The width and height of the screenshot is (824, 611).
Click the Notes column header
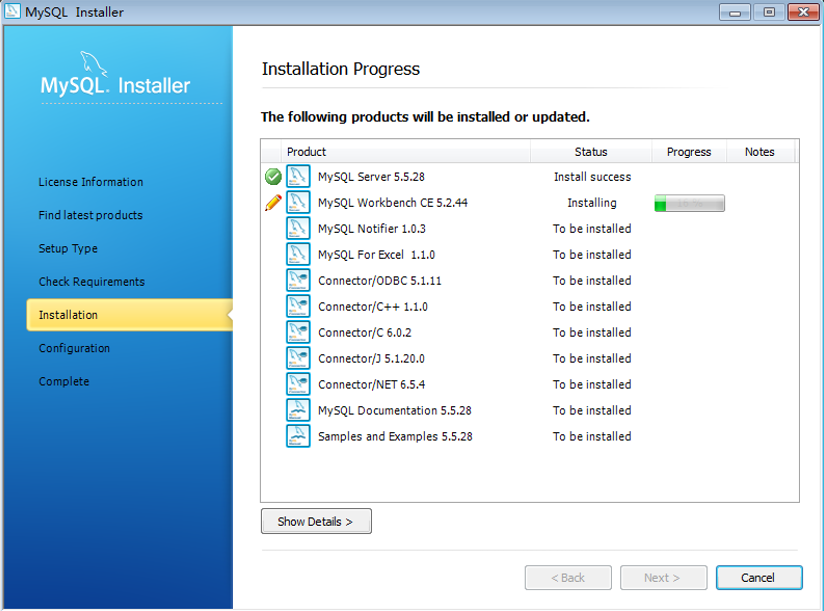pyautogui.click(x=760, y=152)
